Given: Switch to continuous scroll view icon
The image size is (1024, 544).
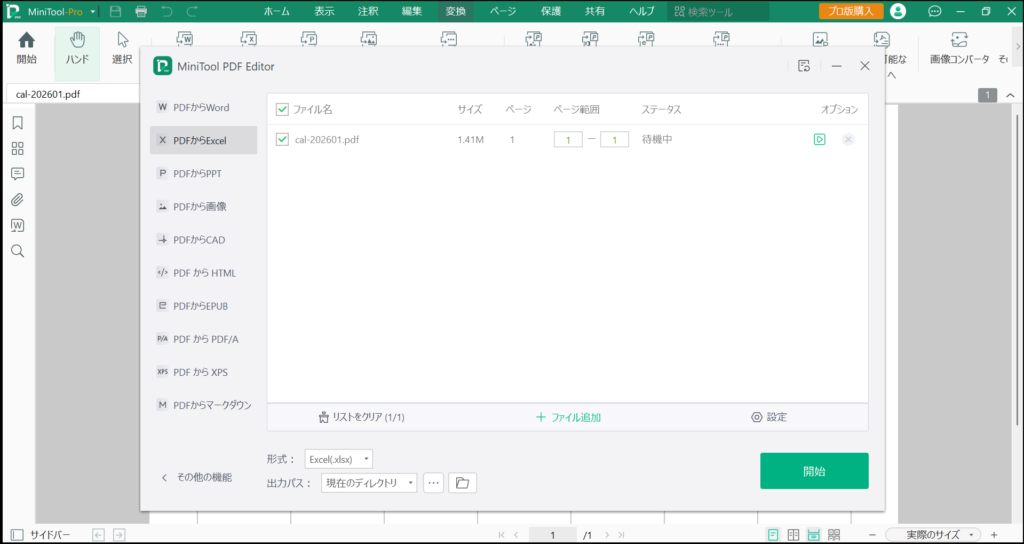Looking at the screenshot, I should 814,534.
